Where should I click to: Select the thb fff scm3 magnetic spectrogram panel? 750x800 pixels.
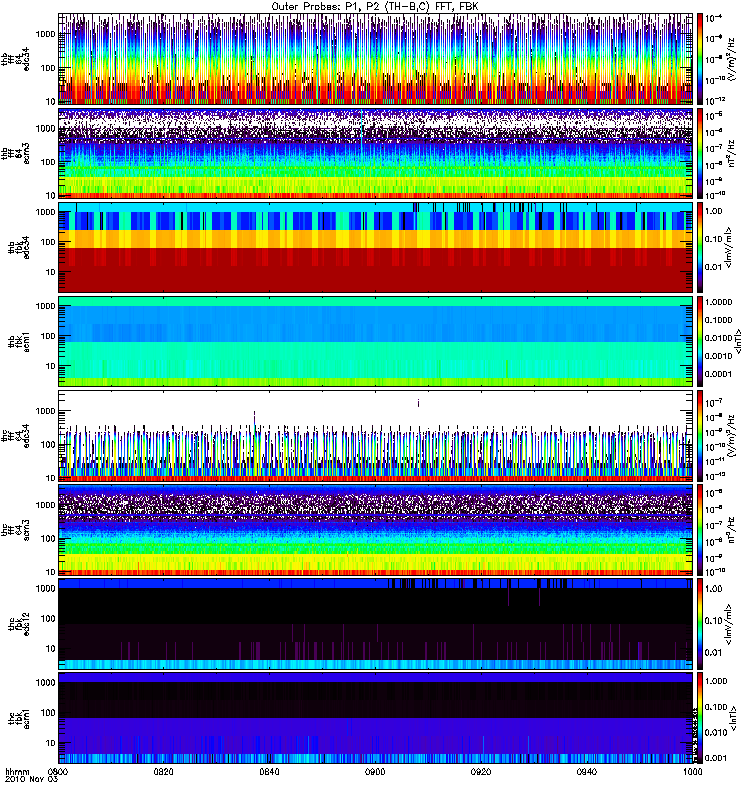(376, 153)
